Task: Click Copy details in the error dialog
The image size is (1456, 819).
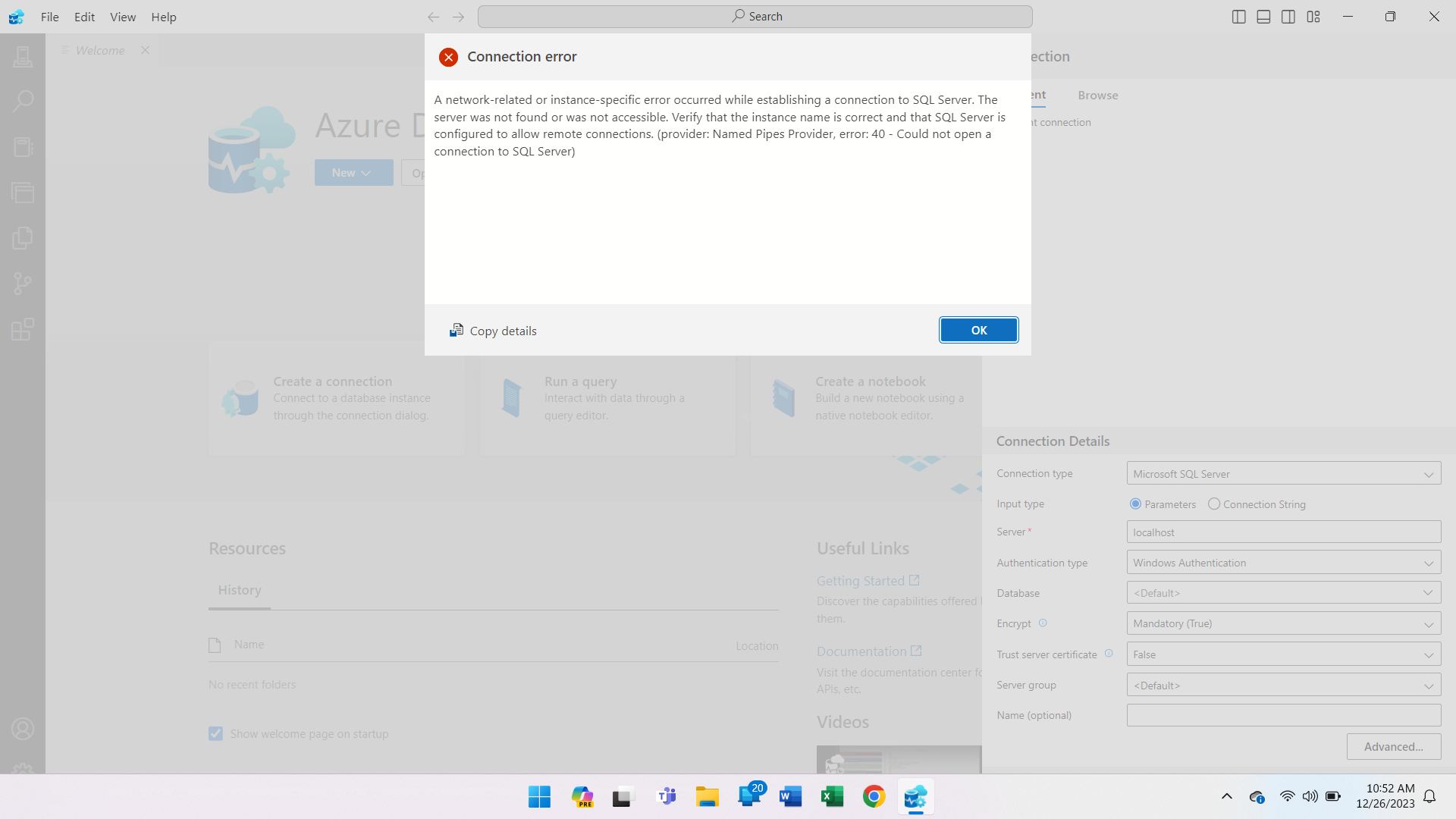Action: 493,331
